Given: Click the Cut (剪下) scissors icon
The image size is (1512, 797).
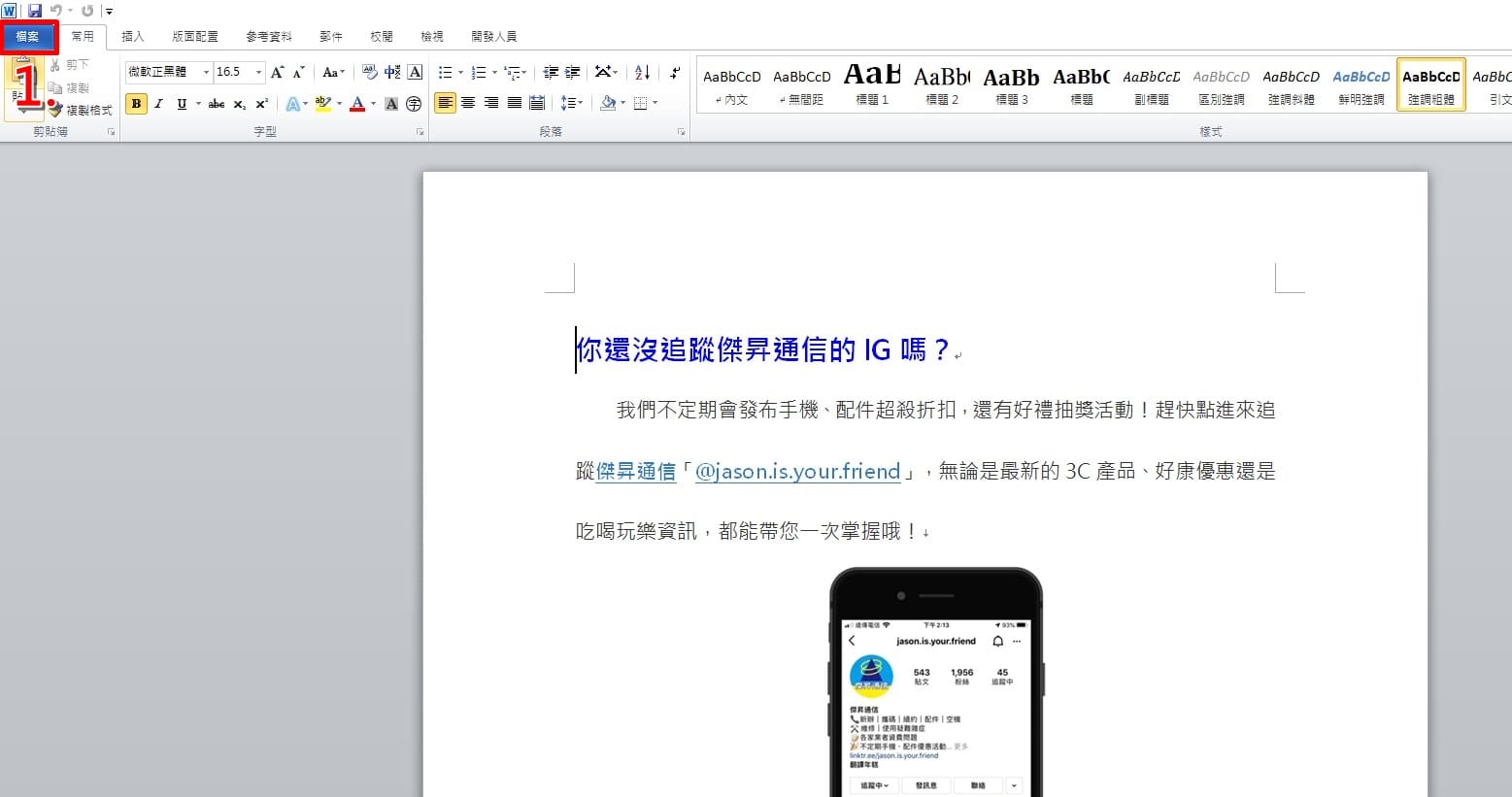Looking at the screenshot, I should (x=55, y=65).
